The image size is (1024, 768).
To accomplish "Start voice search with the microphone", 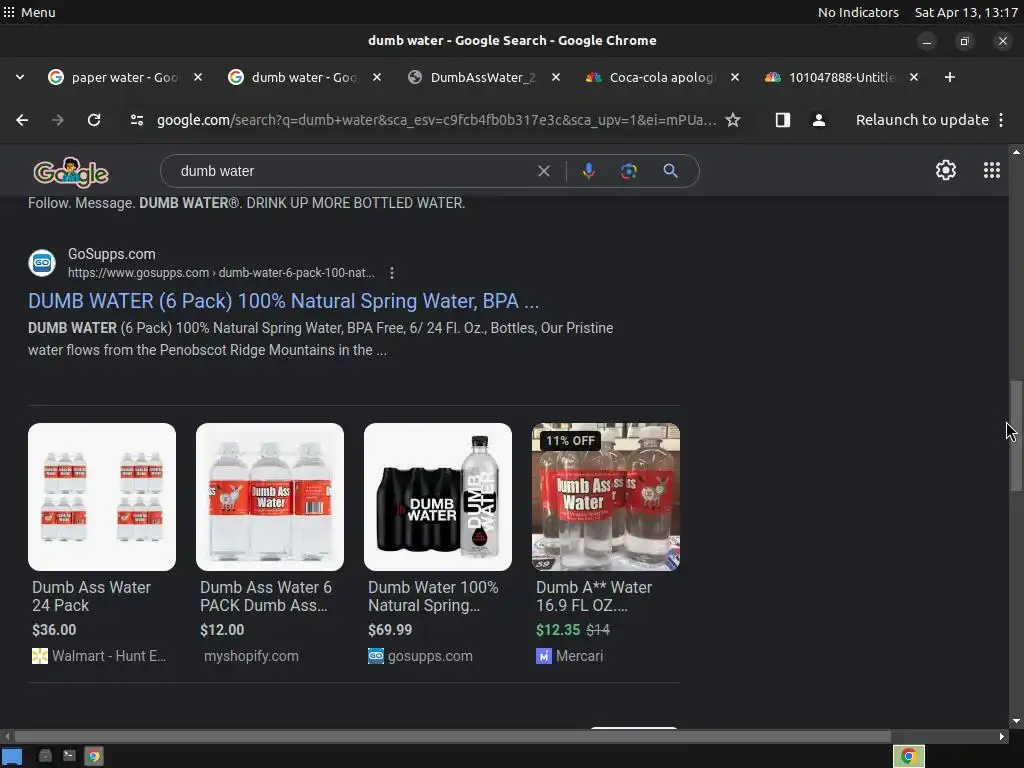I will pos(588,171).
